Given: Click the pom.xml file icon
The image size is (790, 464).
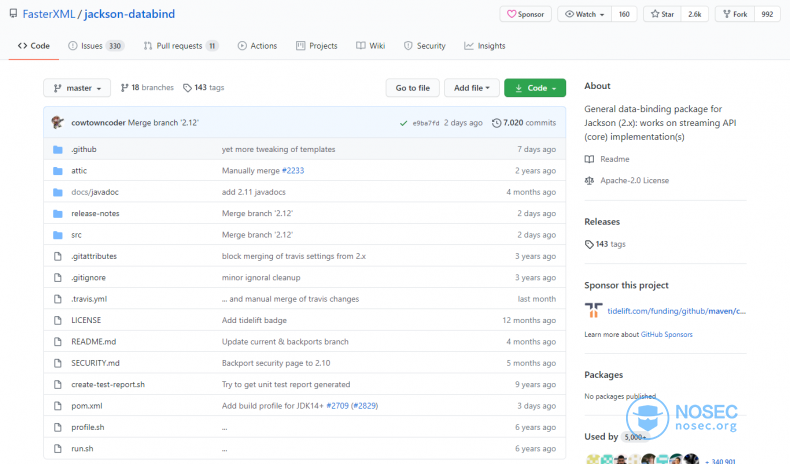Looking at the screenshot, I should pos(58,406).
